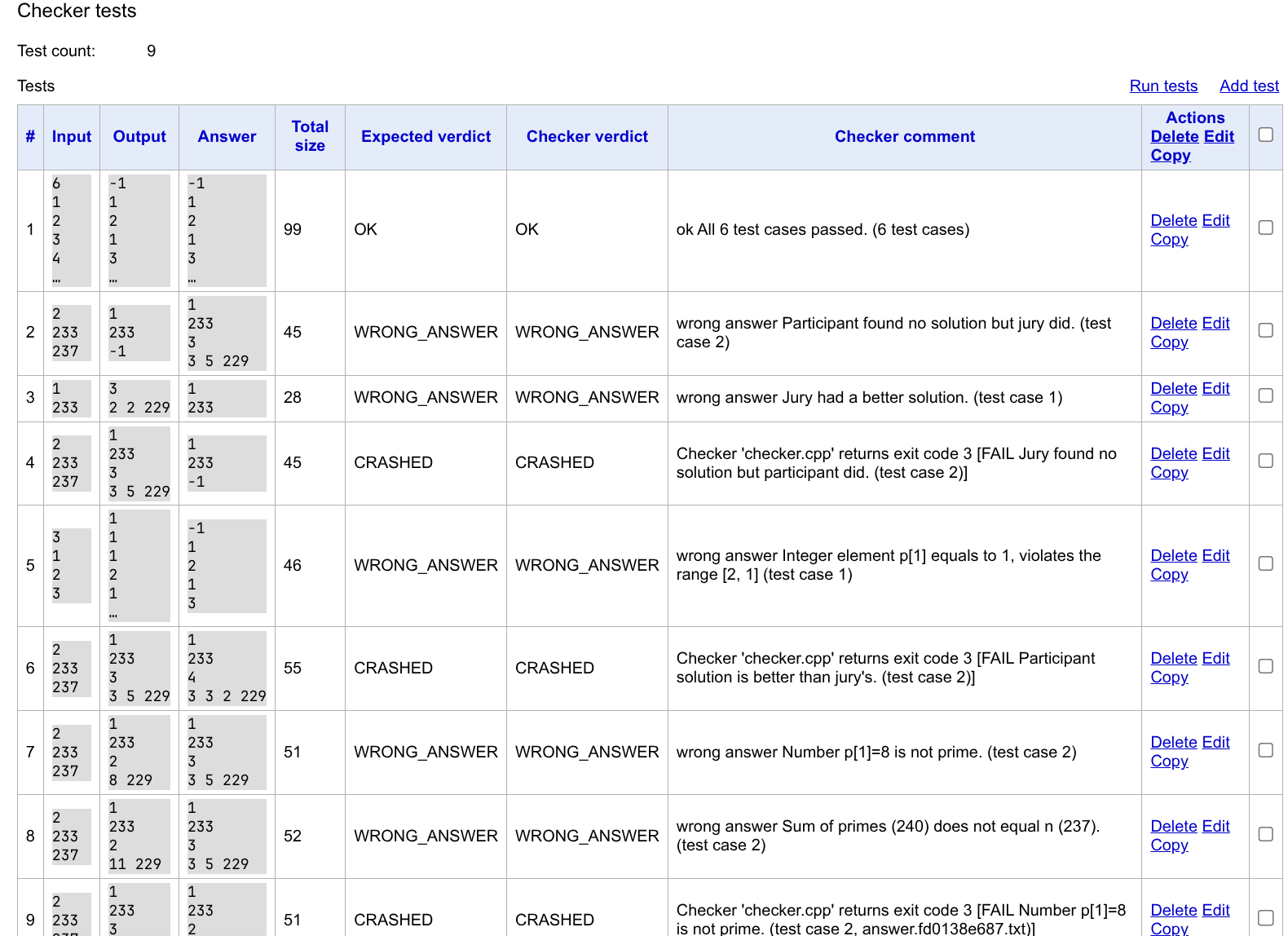Click the input data cell of test 1

(x=71, y=230)
